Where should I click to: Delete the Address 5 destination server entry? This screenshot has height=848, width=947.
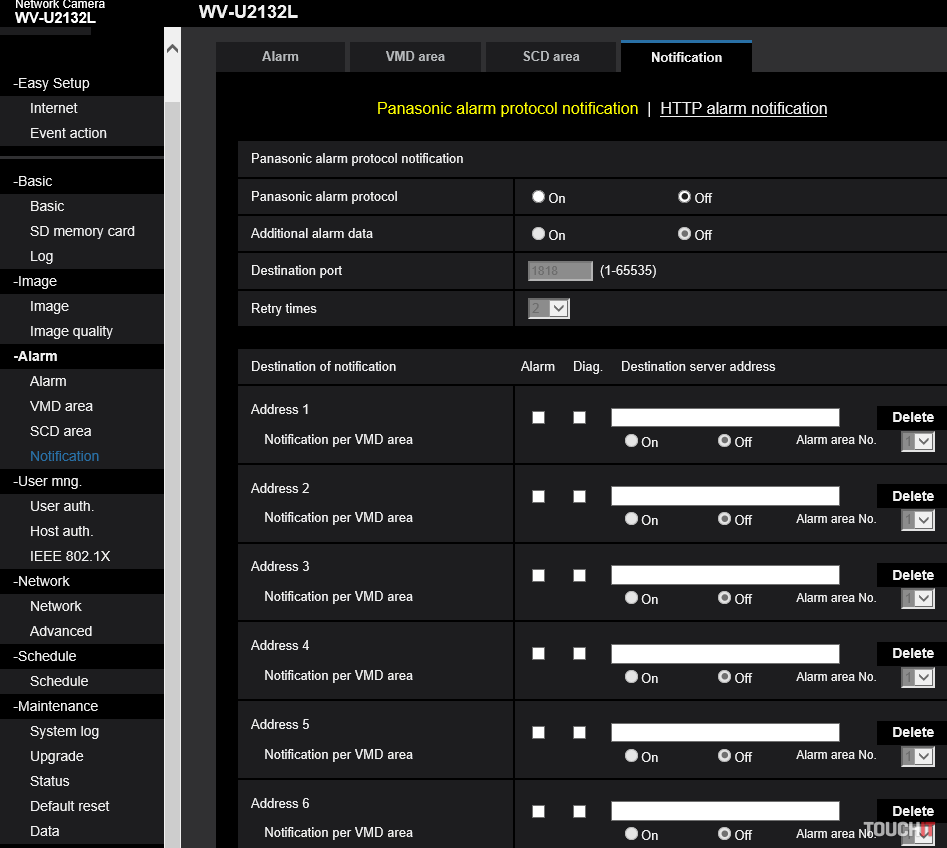click(911, 732)
